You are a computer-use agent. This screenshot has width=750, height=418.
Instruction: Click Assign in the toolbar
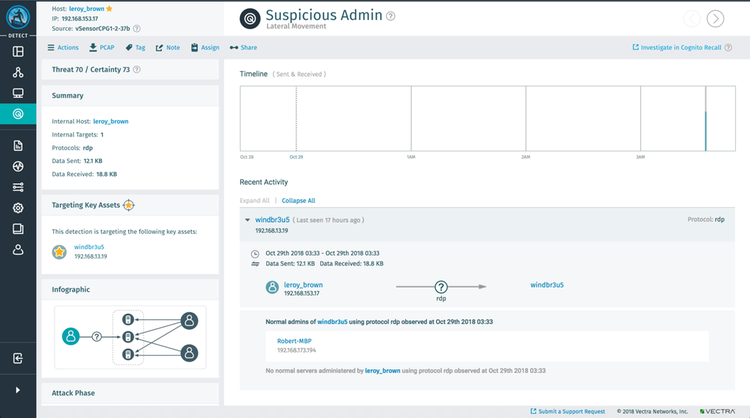[206, 47]
